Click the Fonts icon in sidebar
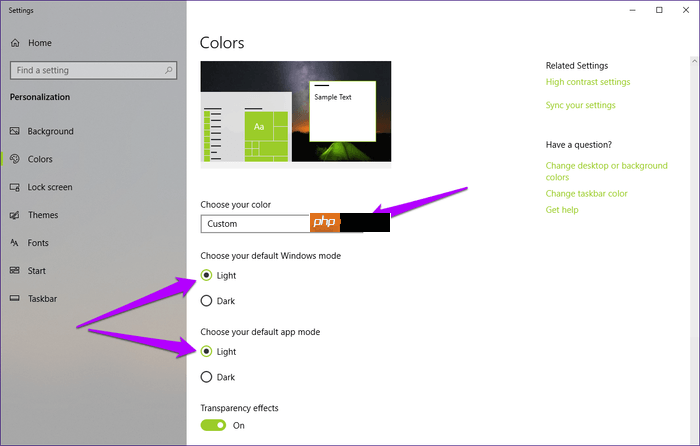700x446 pixels. point(16,243)
